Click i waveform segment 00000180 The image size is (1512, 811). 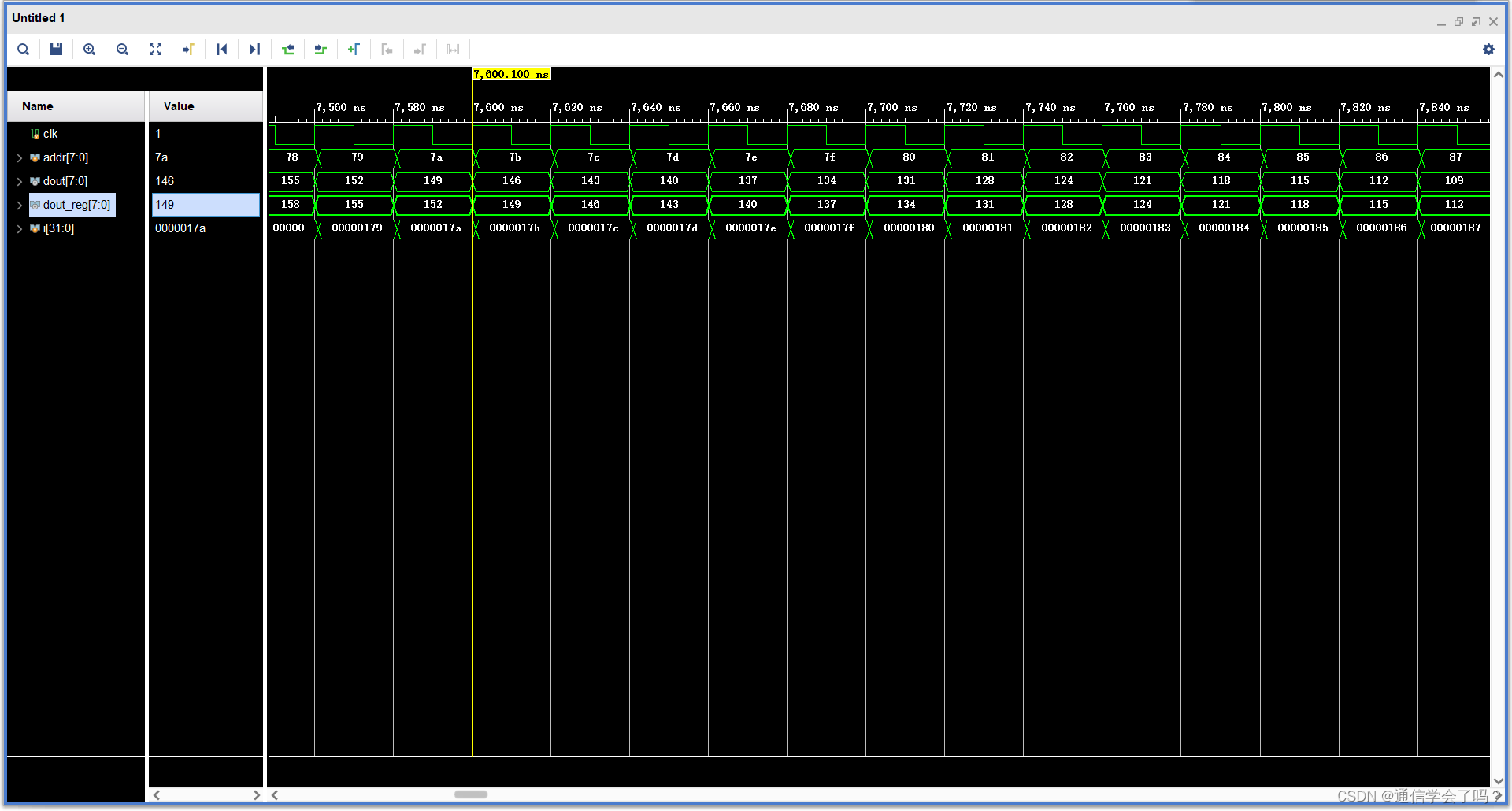tap(909, 228)
